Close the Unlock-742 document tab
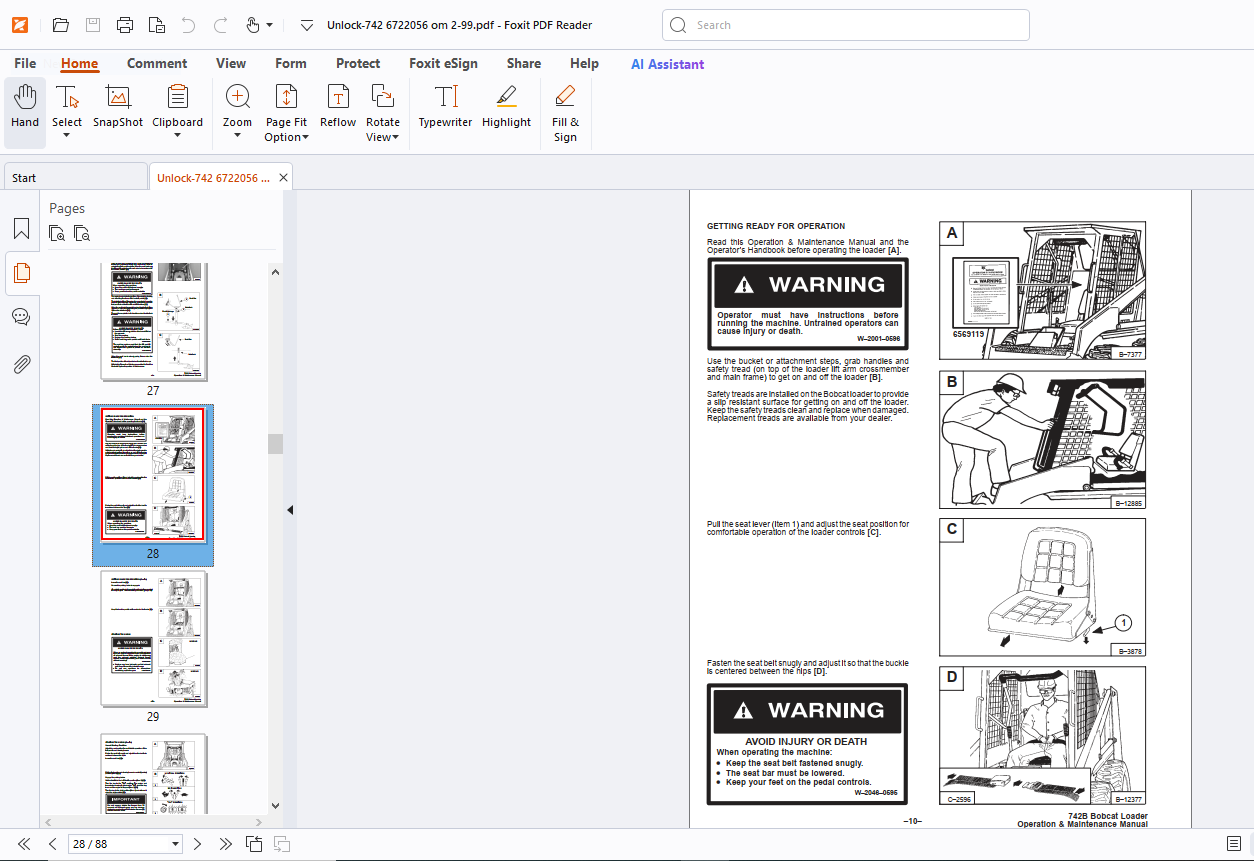 (x=283, y=177)
